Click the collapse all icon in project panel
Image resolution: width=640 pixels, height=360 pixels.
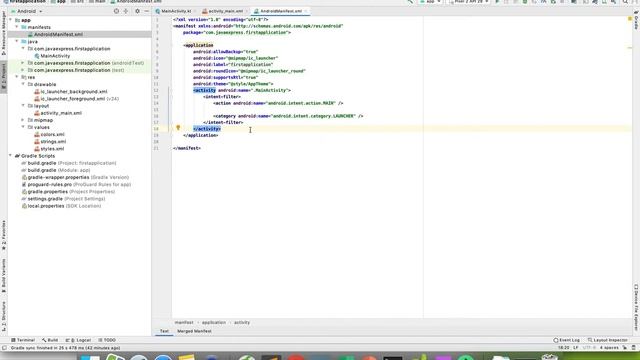click(x=126, y=11)
